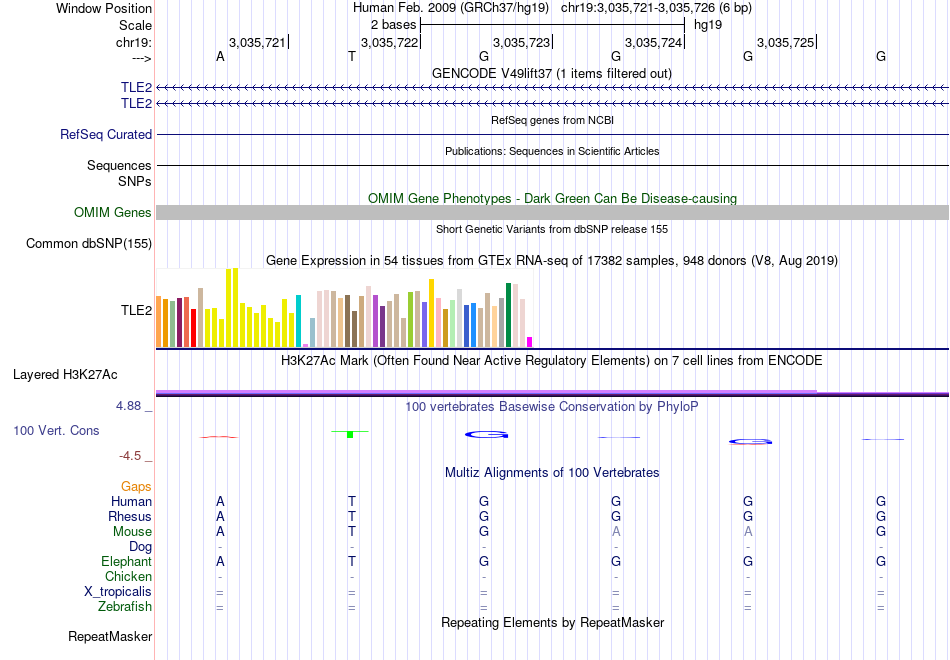Open the GTEx Gene Expression track title

click(552, 261)
